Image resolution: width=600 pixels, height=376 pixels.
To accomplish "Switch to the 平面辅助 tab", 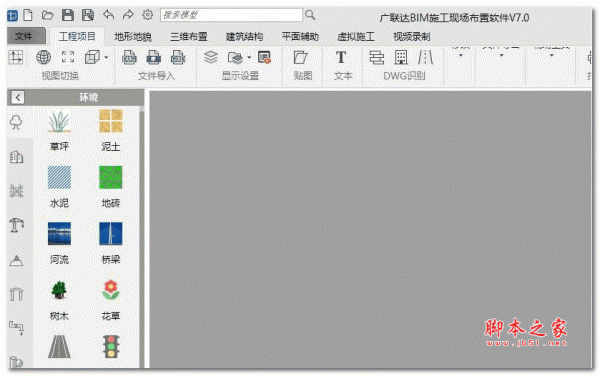I will (300, 37).
